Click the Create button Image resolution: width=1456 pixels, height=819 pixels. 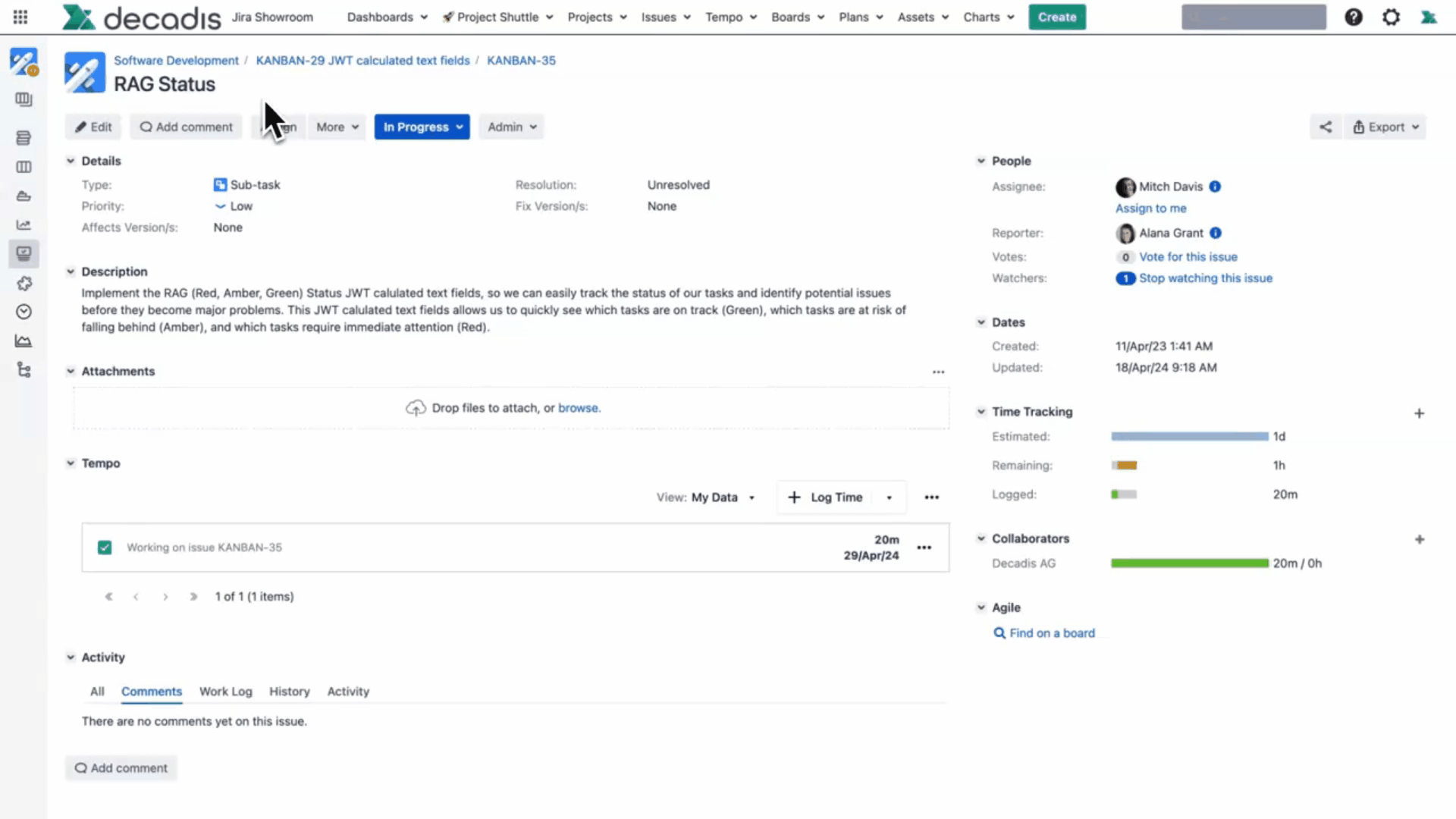coord(1056,17)
